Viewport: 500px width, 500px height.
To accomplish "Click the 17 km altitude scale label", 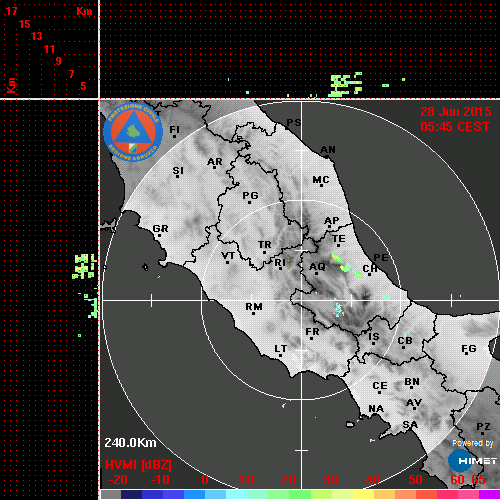I will point(11,11).
